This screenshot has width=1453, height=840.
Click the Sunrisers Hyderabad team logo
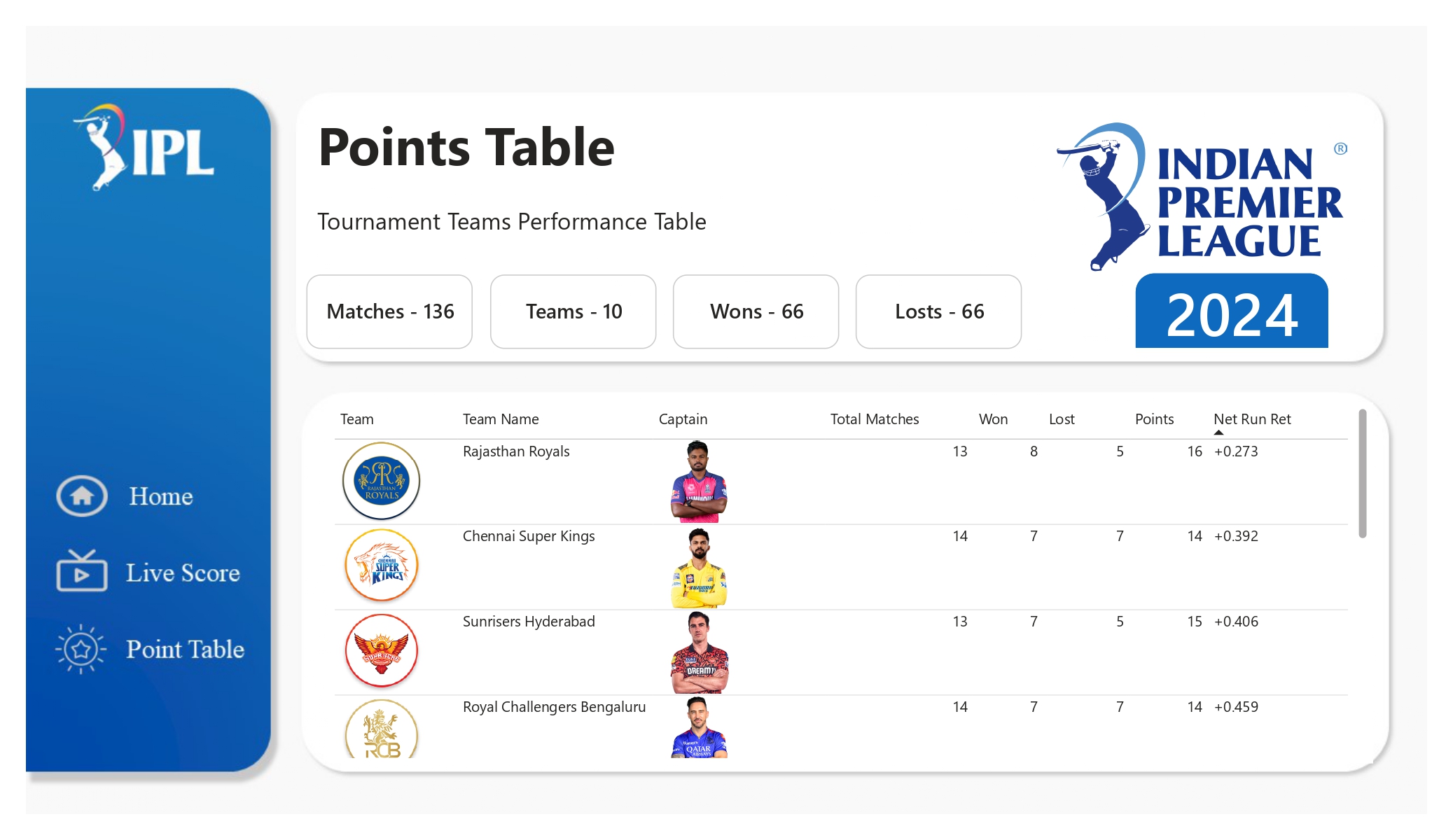click(x=382, y=651)
